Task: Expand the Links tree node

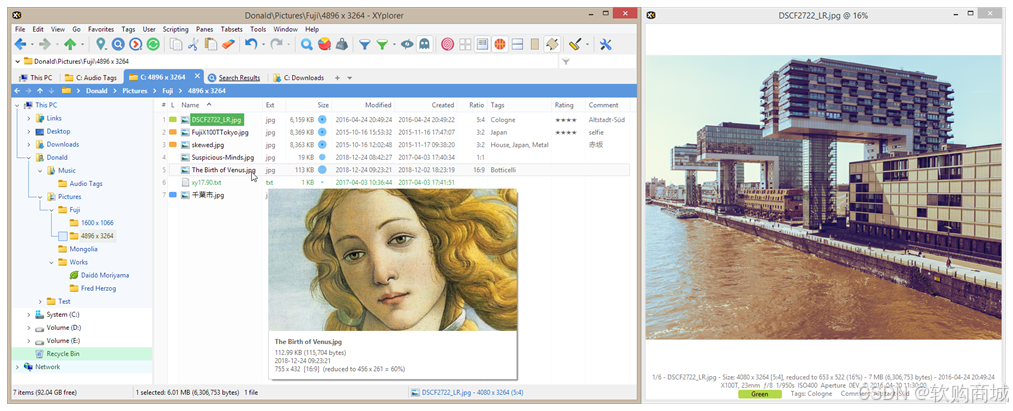Action: [x=28, y=118]
